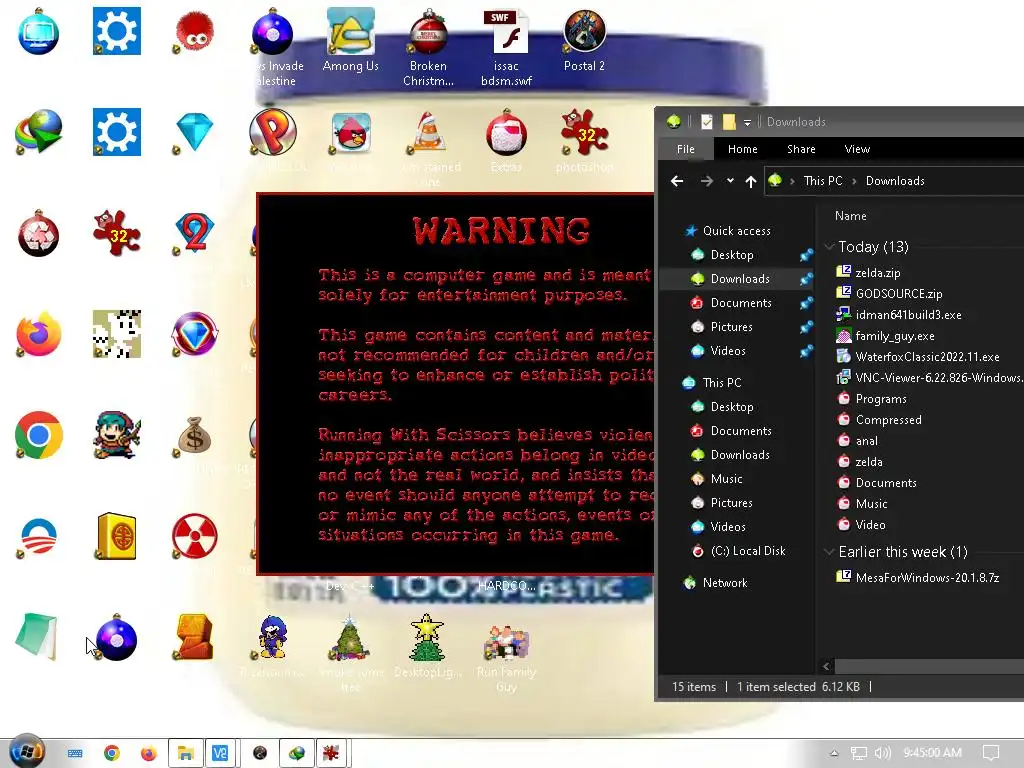Viewport: 1024px width, 768px height.
Task: Click the horizontal scrollbar left arrow
Action: 827,667
